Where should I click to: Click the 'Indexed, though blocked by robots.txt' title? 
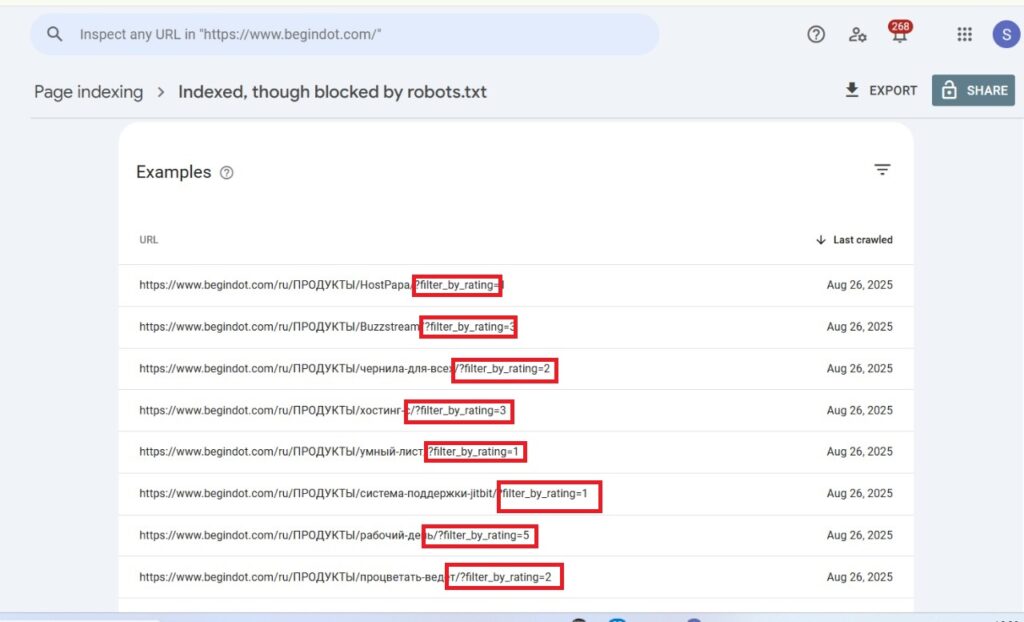(332, 92)
